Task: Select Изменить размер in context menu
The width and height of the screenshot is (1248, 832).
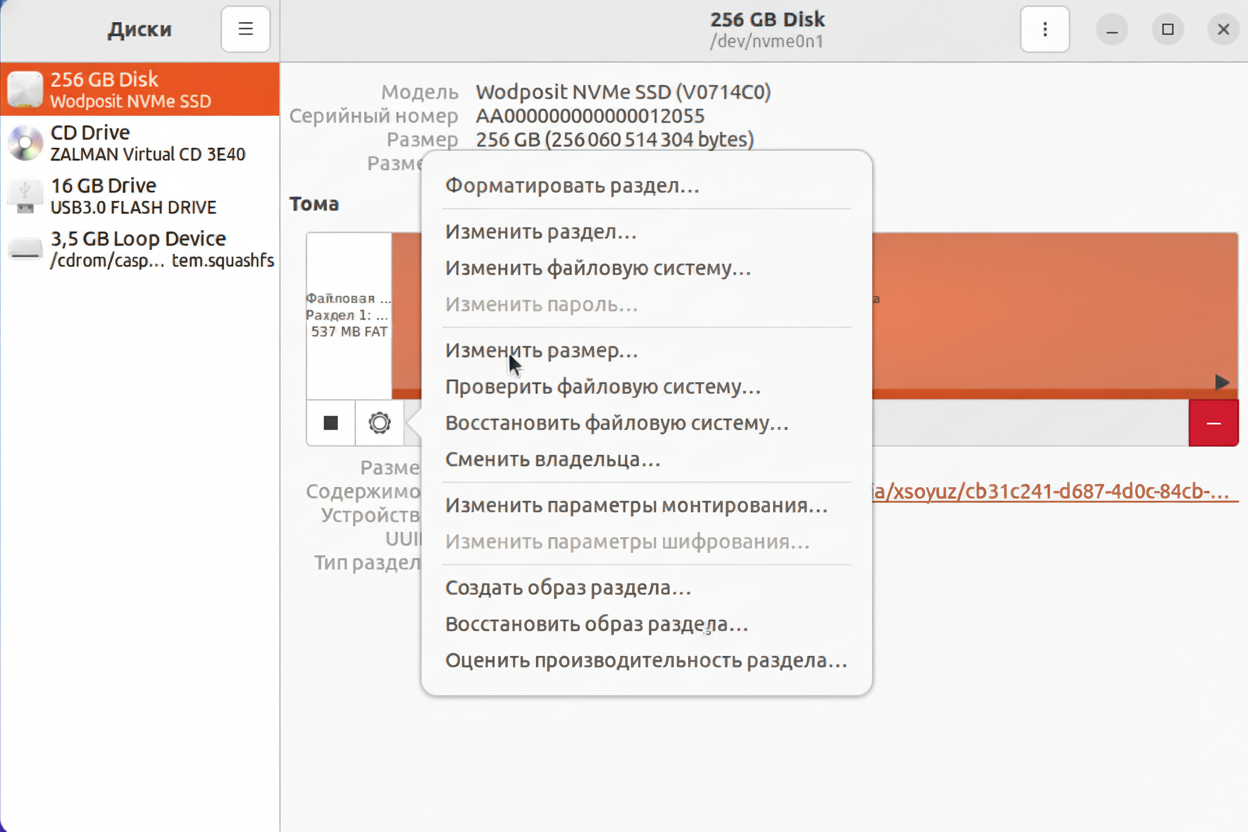Action: click(x=541, y=351)
